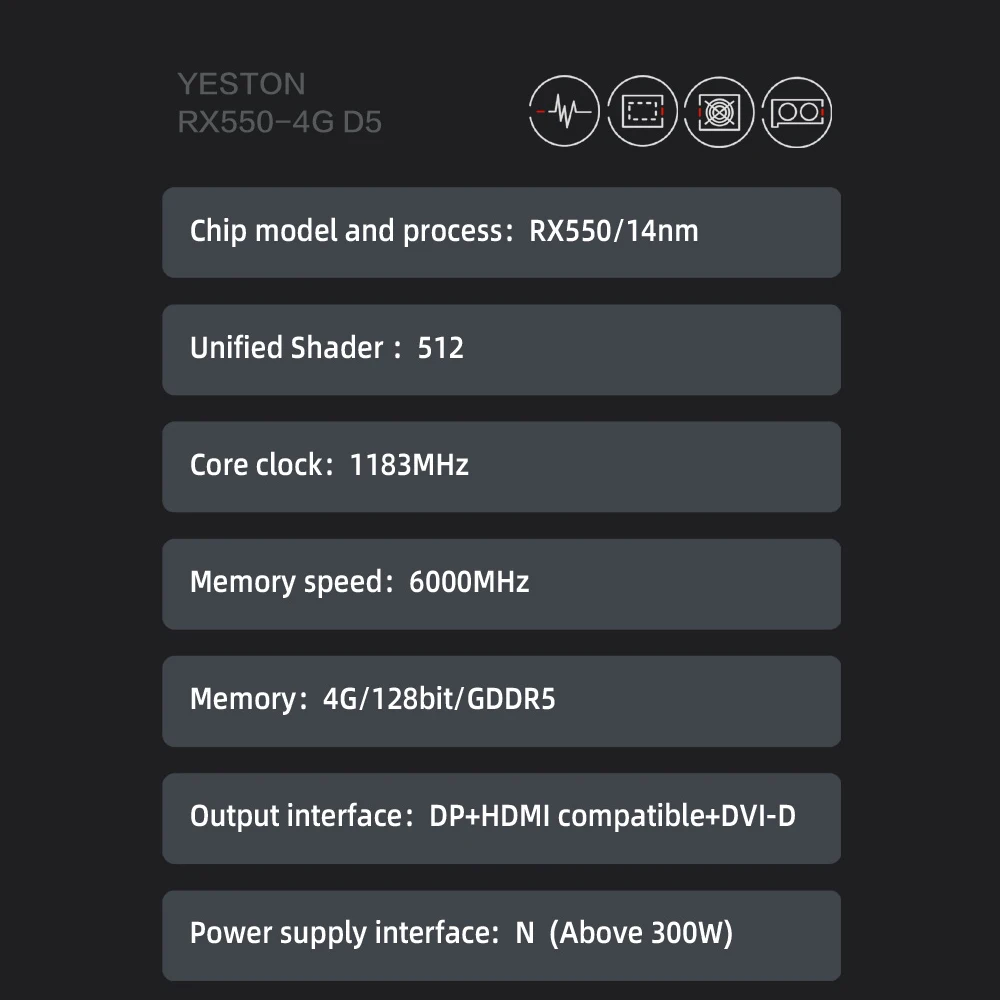The image size is (1000, 1000).
Task: Click the RX550/14nm value text
Action: pyautogui.click(x=613, y=232)
